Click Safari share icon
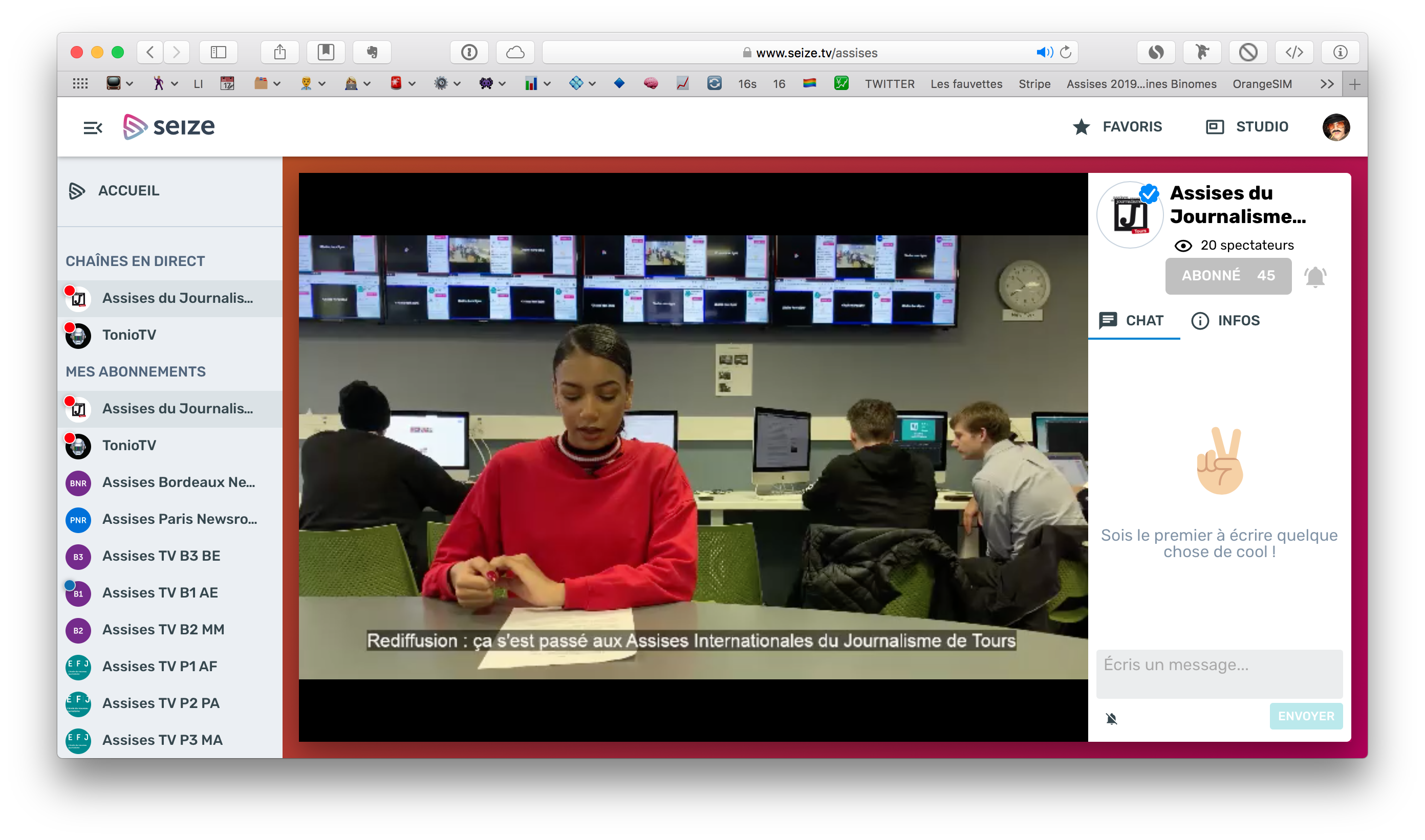1425x840 pixels. 280,53
